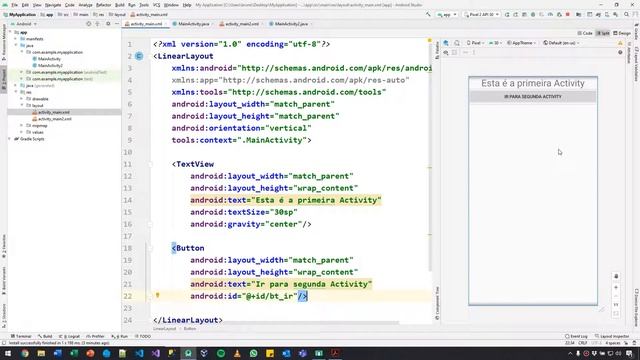This screenshot has height=360, width=640.
Task: Open the Logcat tool window
Action: 69,336
